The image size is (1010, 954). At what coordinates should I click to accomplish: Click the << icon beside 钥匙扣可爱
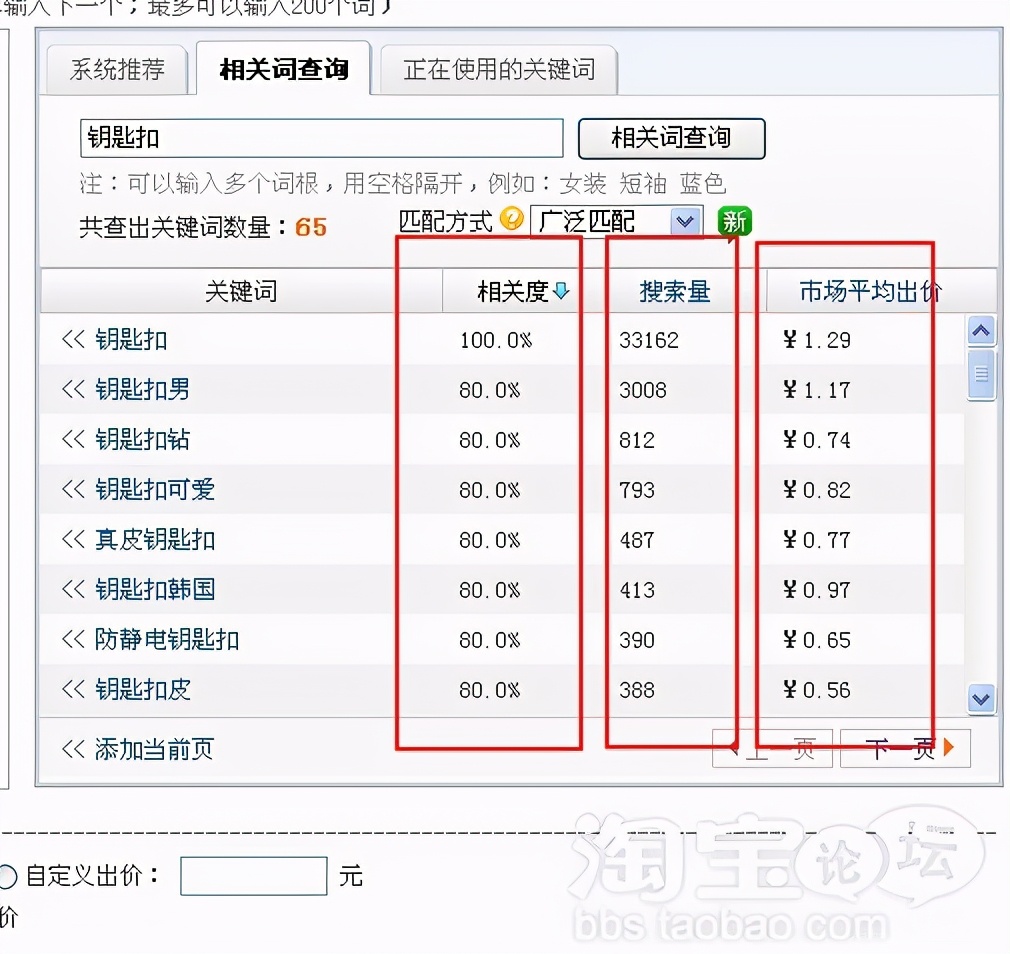(74, 489)
